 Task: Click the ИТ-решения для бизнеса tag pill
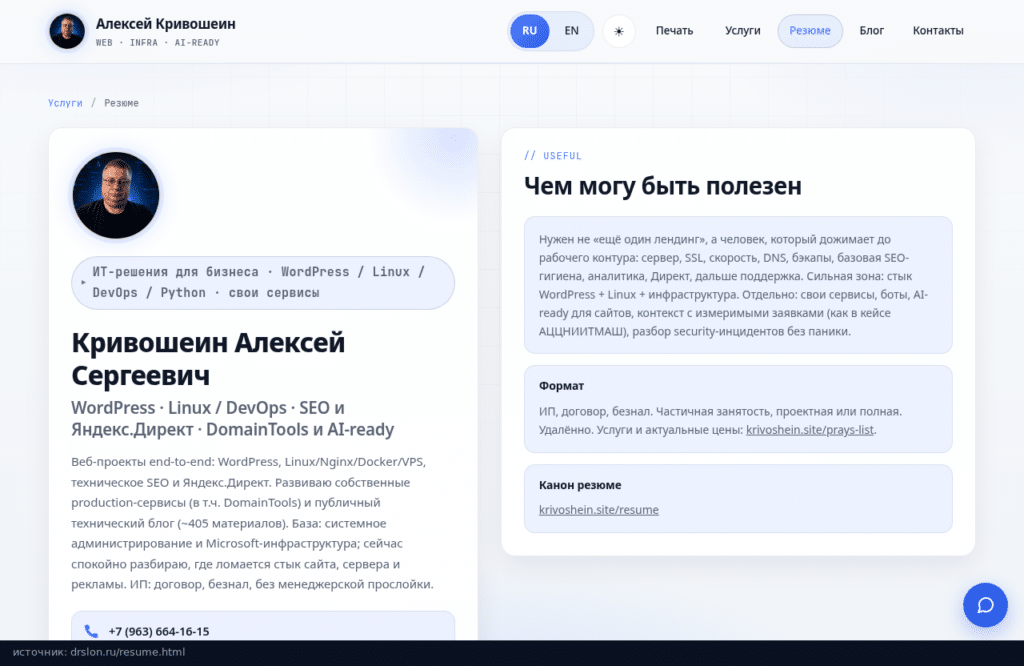pos(263,283)
